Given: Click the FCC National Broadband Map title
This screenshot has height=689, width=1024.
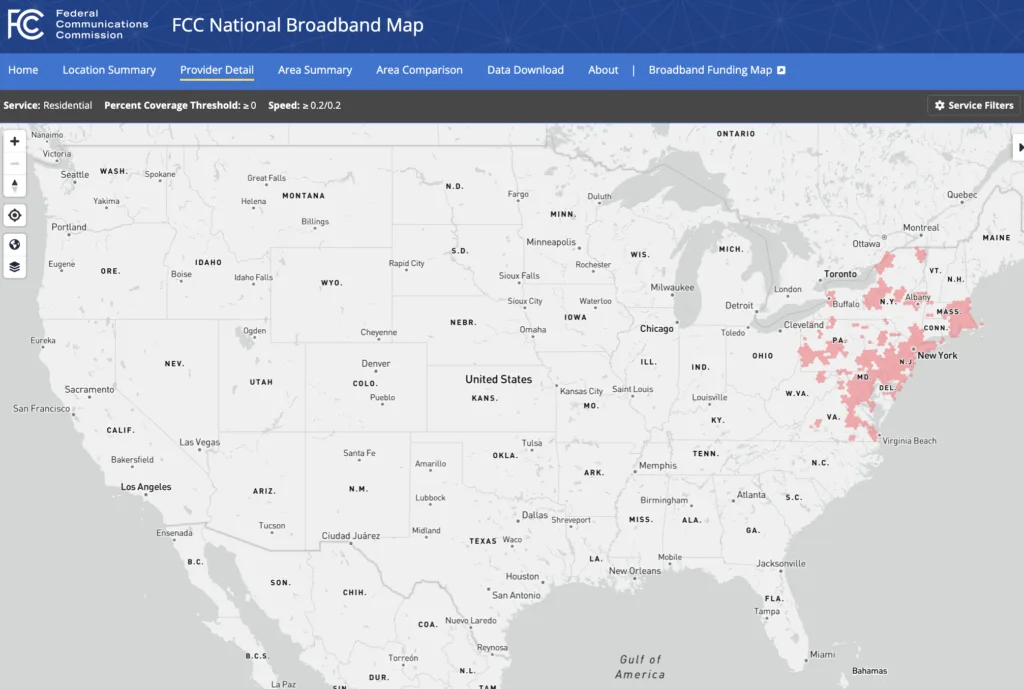Looking at the screenshot, I should [x=298, y=25].
